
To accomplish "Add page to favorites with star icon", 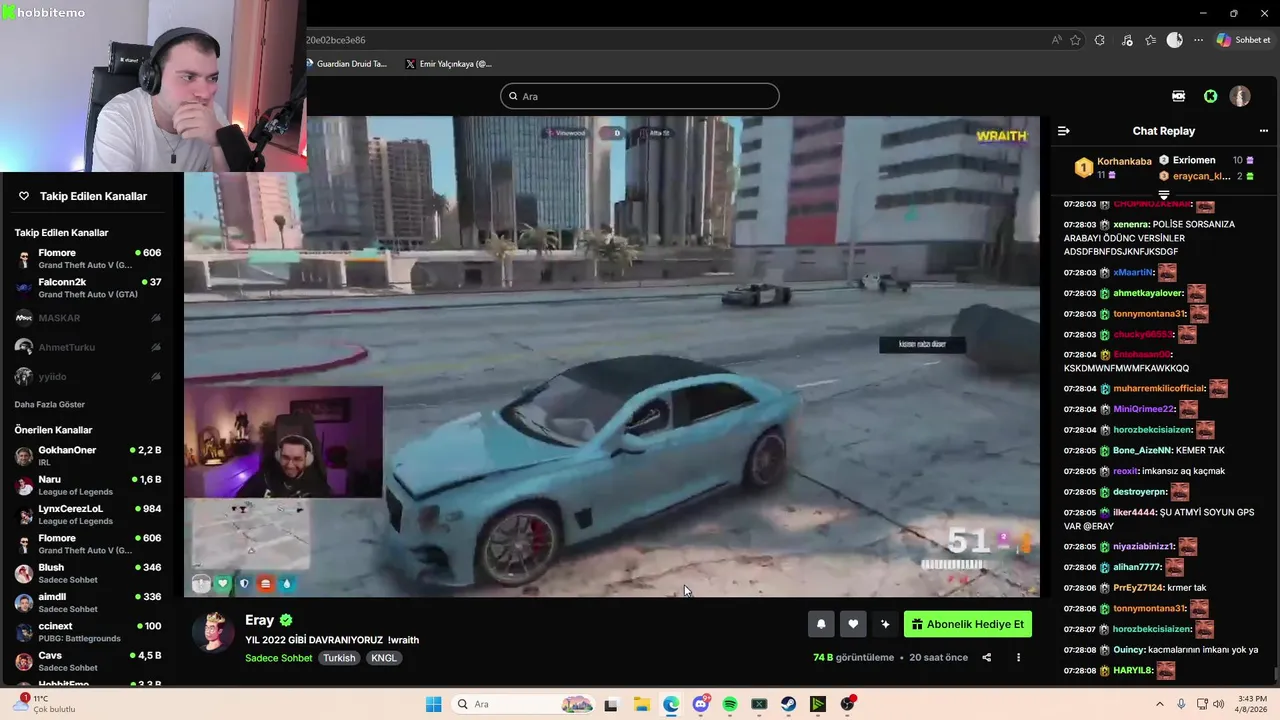I will pos(1076,40).
